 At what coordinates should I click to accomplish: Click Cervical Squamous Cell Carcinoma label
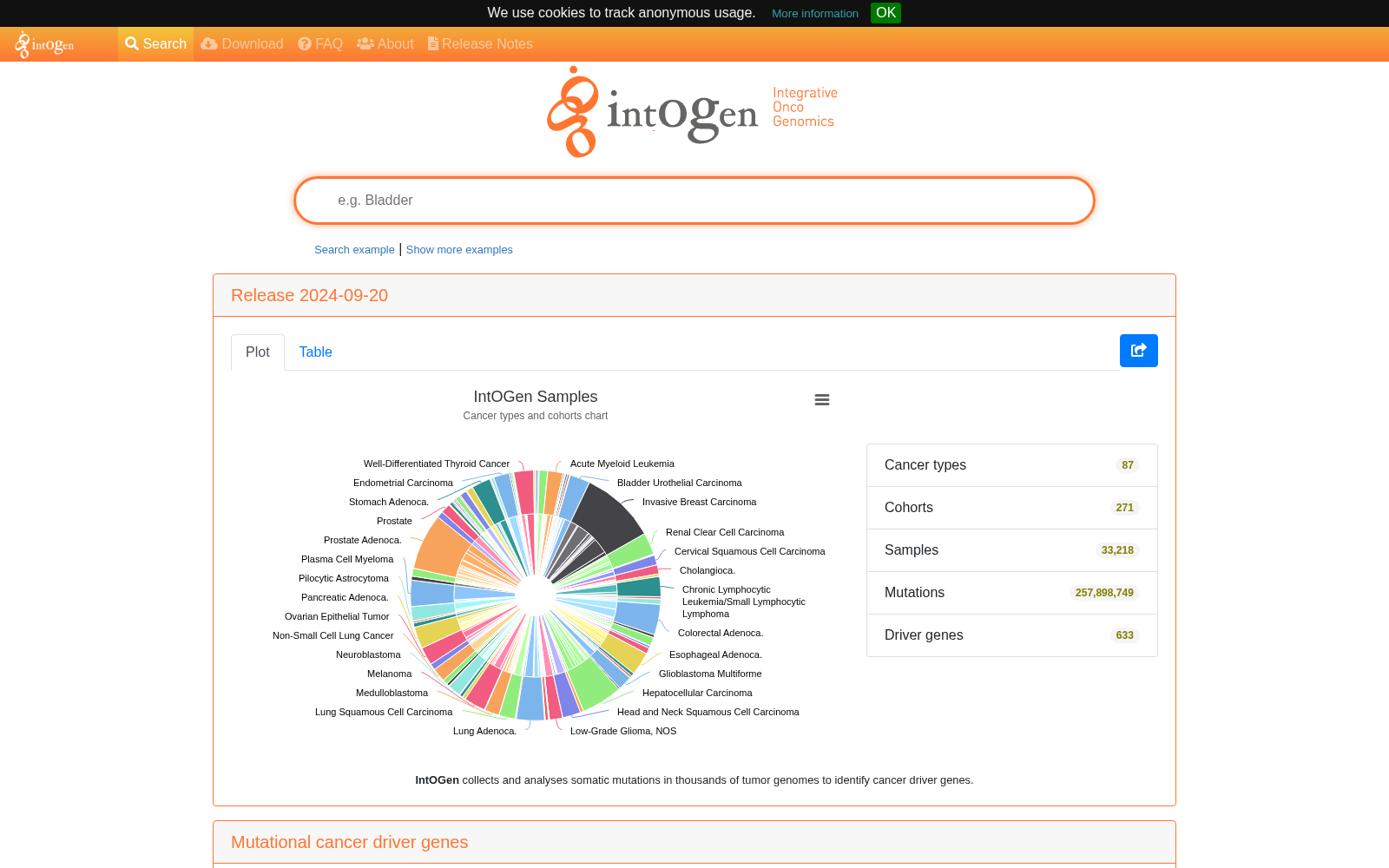click(749, 552)
